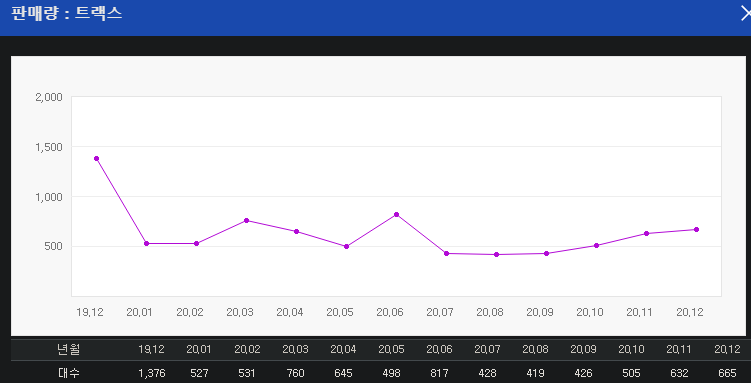Click the chart x-axis label 20,05
Image resolution: width=751 pixels, height=383 pixels.
click(340, 312)
